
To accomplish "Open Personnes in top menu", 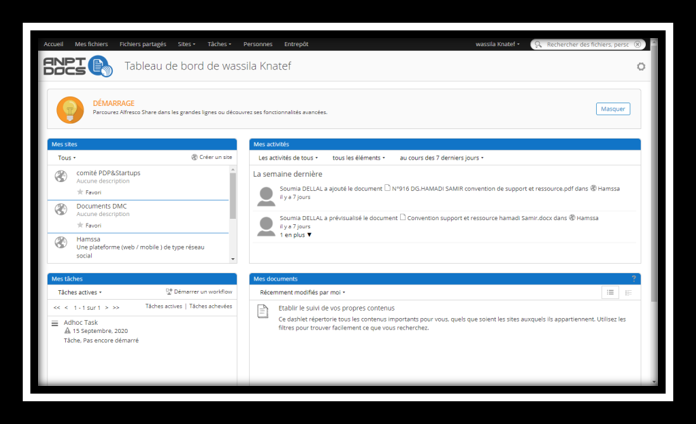I will (258, 44).
